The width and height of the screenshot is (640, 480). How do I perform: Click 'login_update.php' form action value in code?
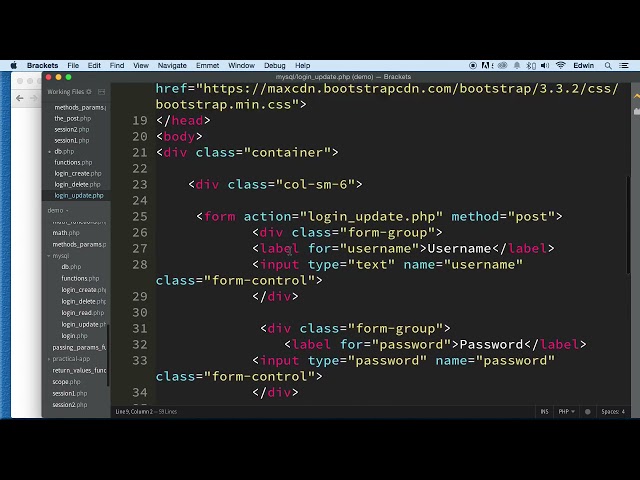click(x=371, y=216)
